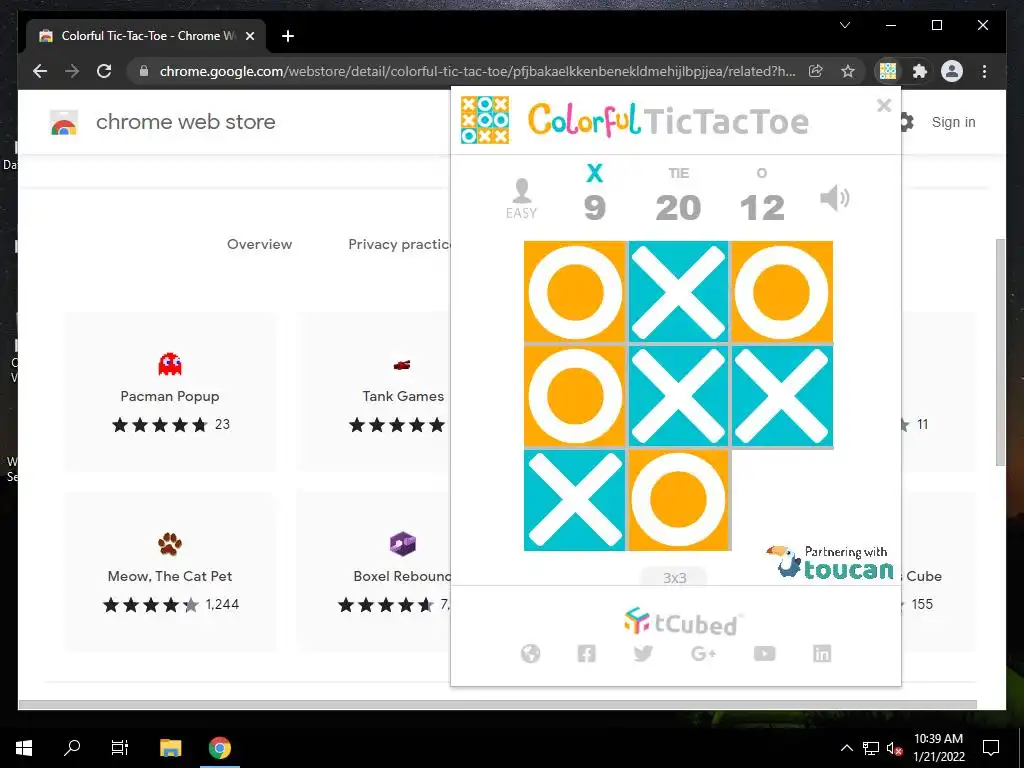Click the Pacman ghost icon

[x=170, y=364]
